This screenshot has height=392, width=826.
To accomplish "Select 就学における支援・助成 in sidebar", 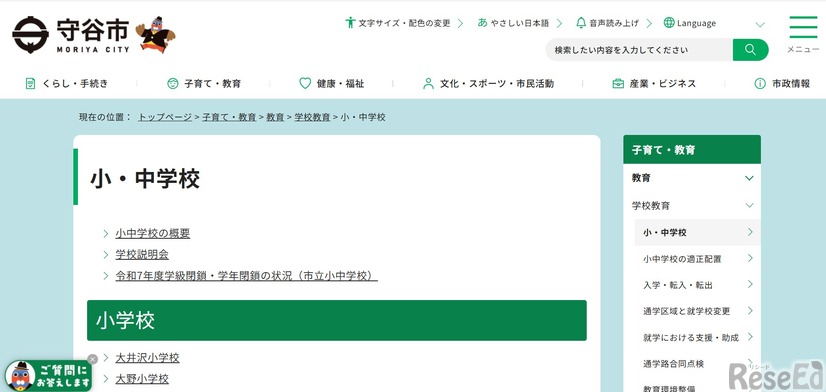I will (x=691, y=338).
